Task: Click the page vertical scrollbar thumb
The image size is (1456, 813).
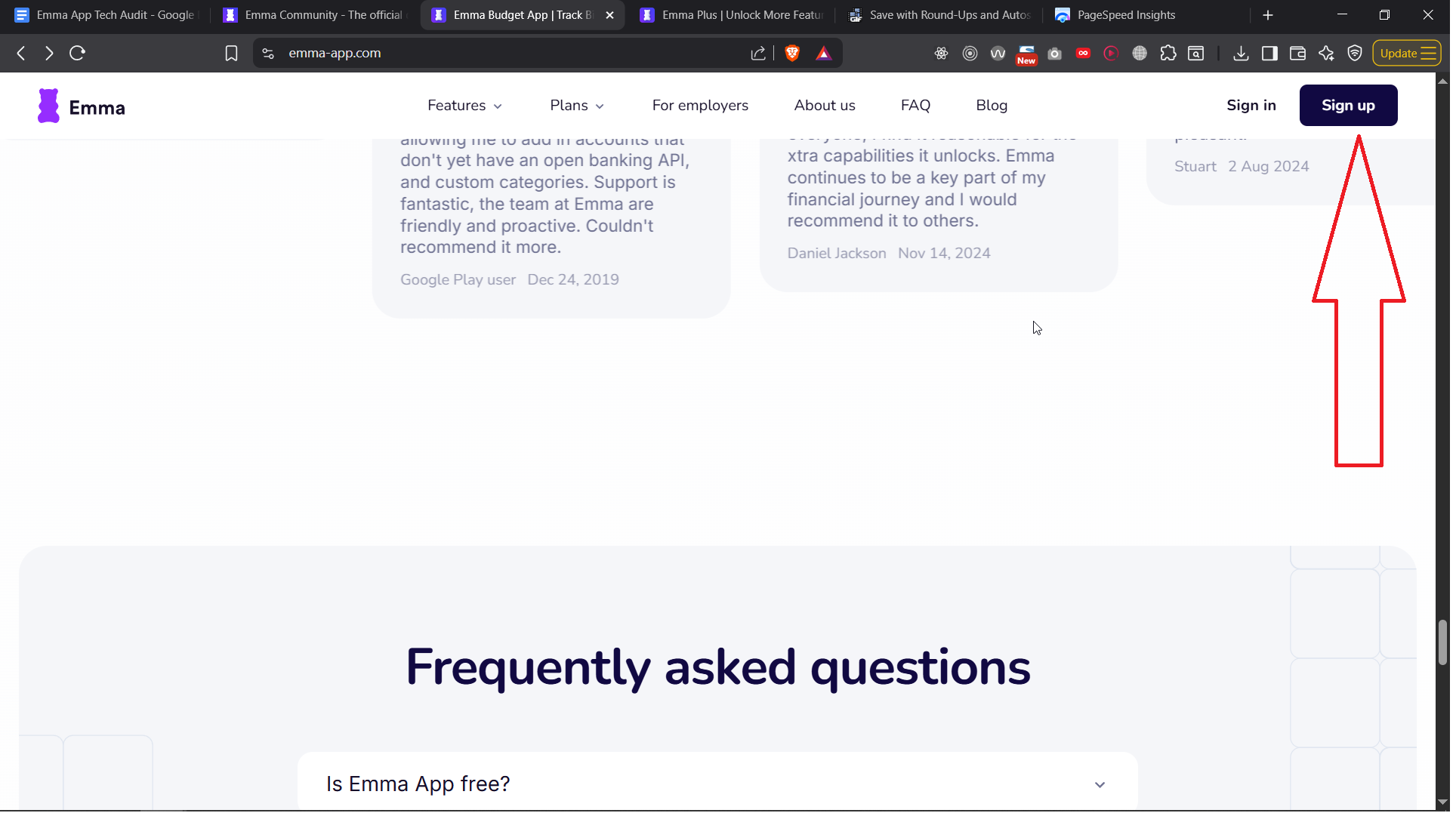Action: click(x=1442, y=642)
